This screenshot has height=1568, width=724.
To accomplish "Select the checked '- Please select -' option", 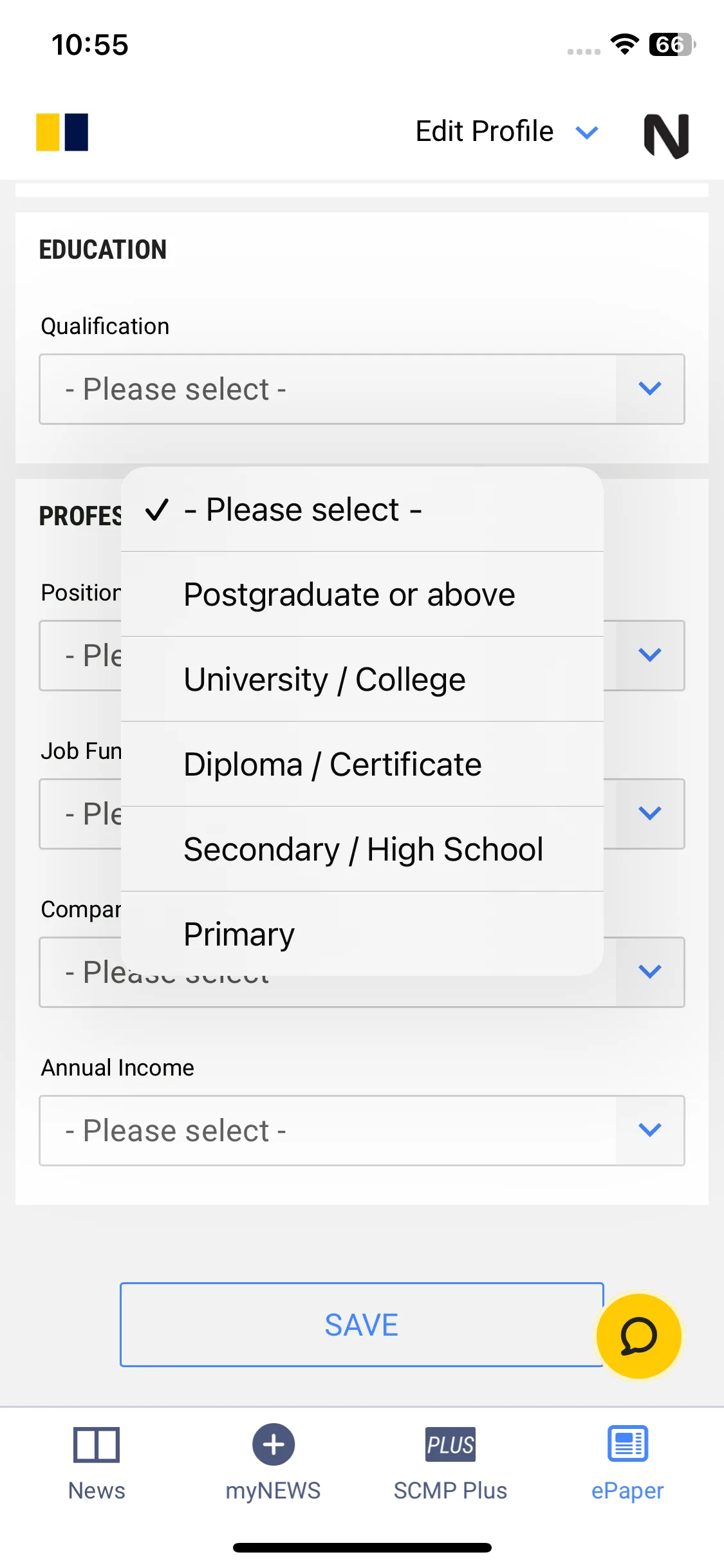I will [362, 509].
